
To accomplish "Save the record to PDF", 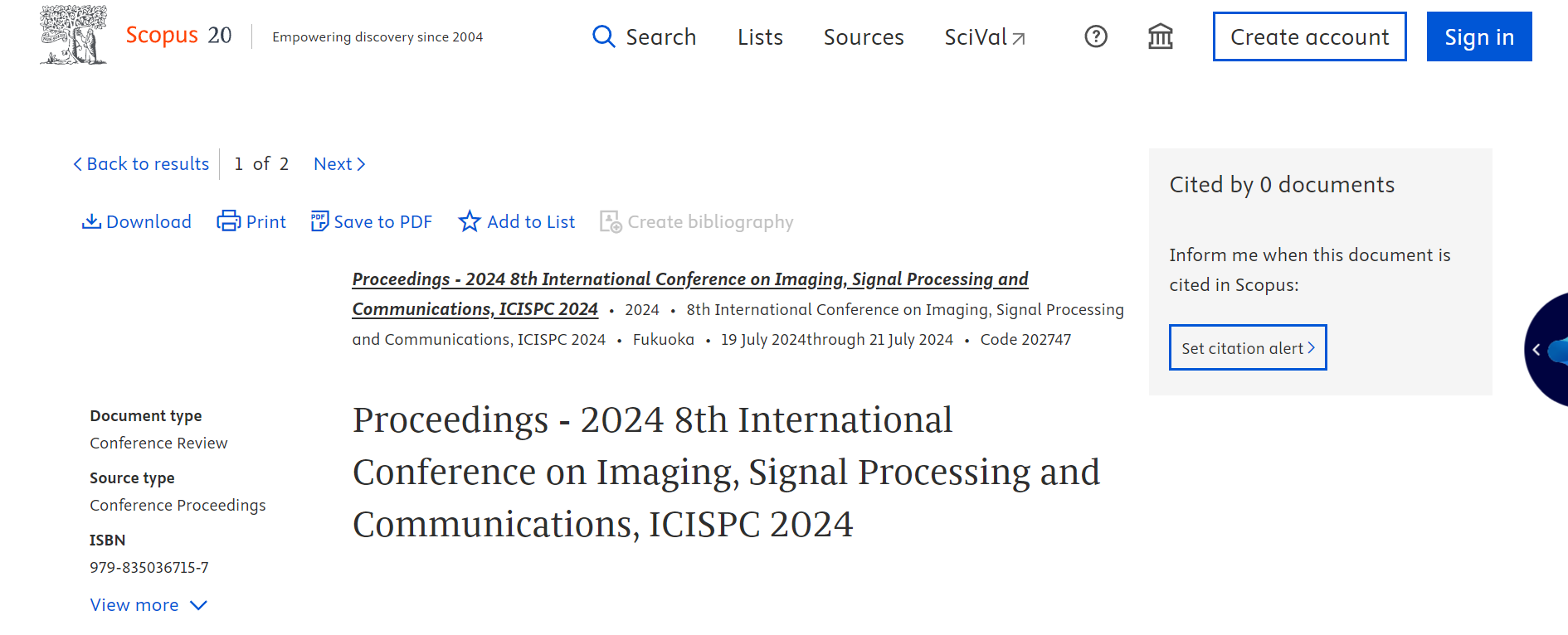I will 372,221.
